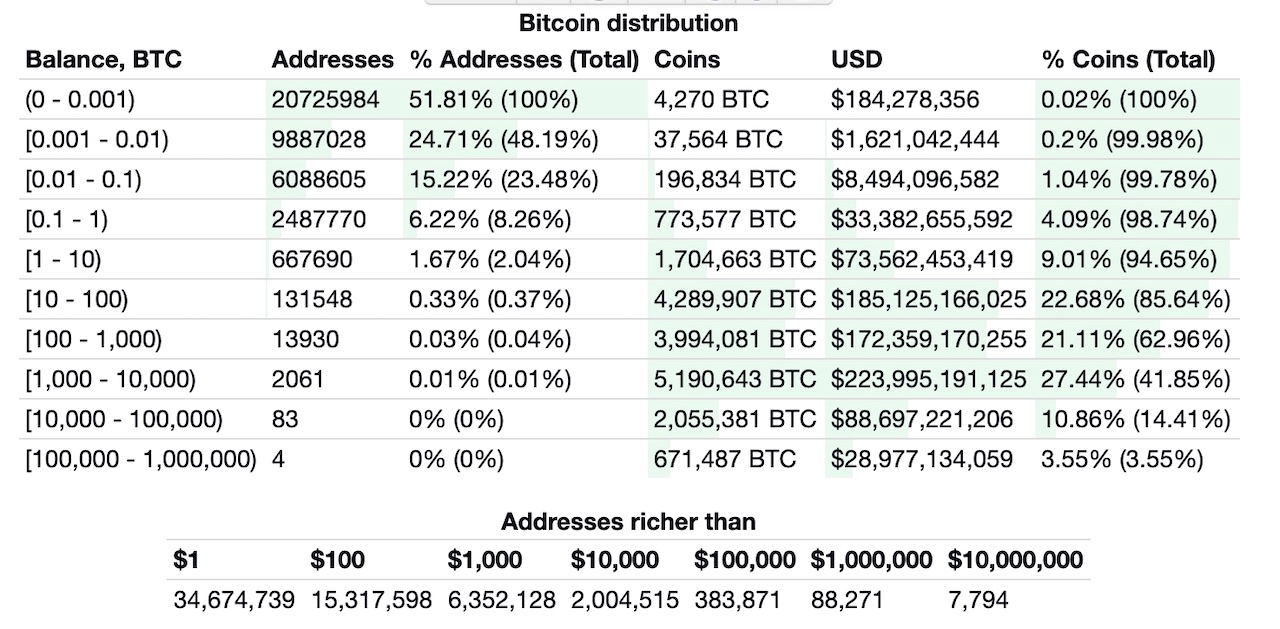Select the (0 - 0.001) balance row label
This screenshot has width=1280, height=629.
pos(80,100)
